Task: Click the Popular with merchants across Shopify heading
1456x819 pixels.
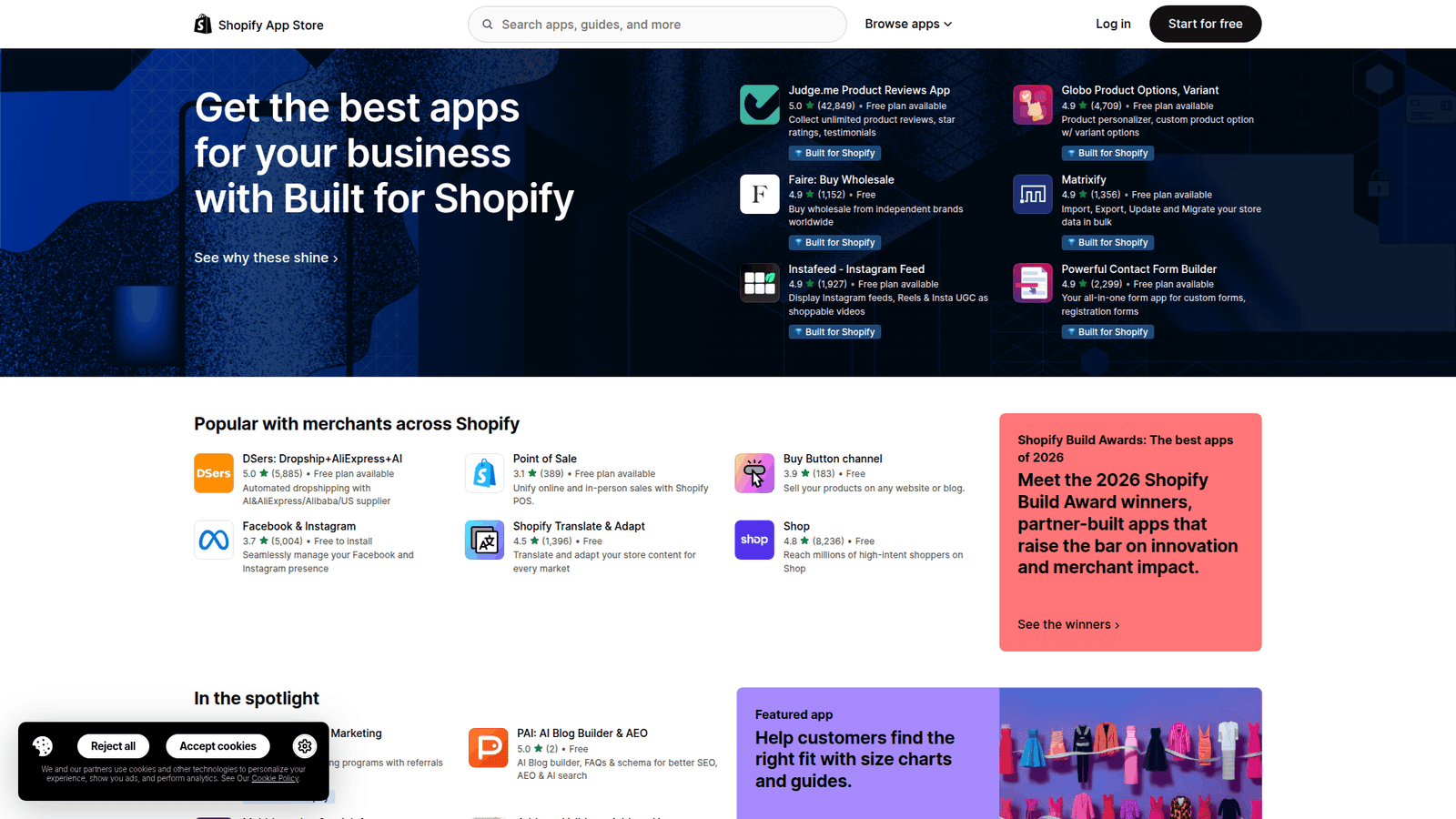Action: (x=357, y=424)
